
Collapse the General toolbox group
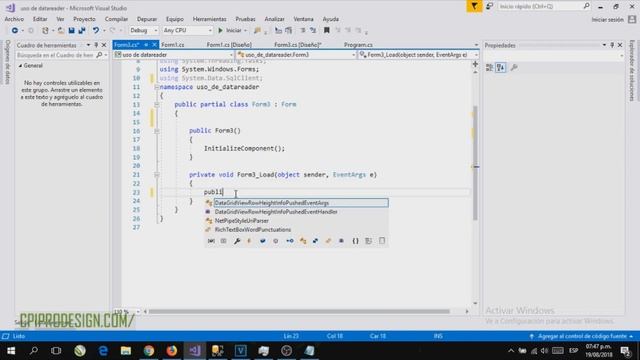coord(20,66)
